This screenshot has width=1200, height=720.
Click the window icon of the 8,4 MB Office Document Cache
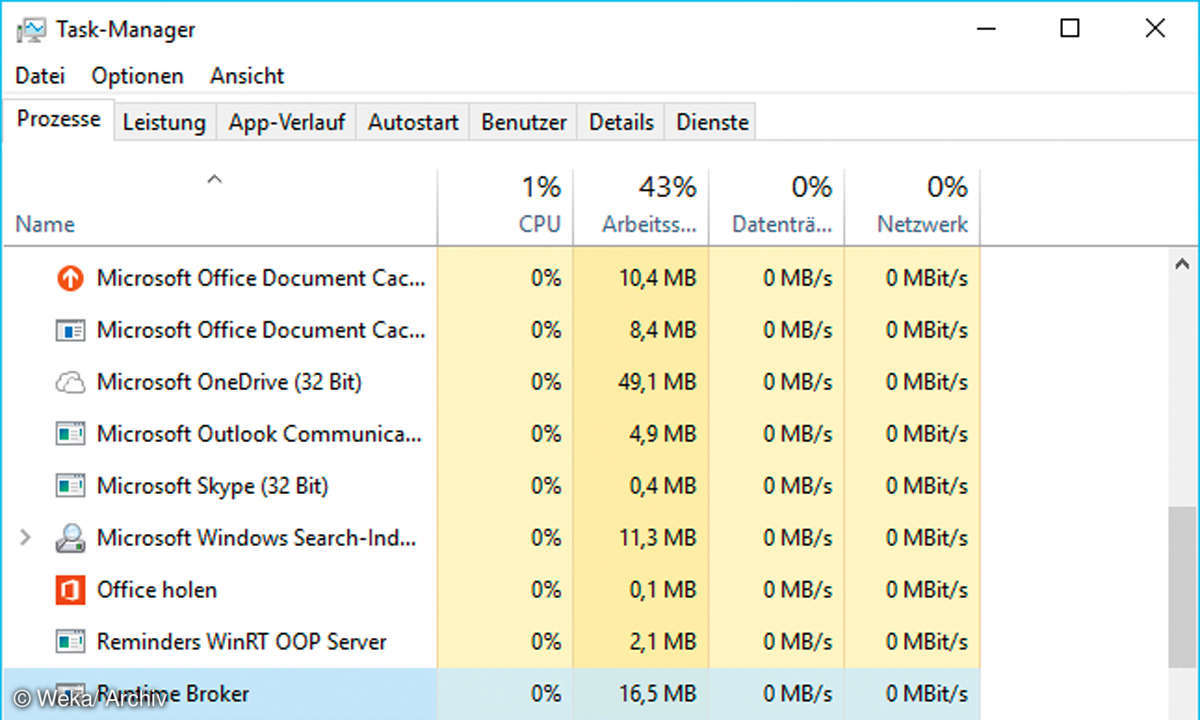click(x=69, y=330)
